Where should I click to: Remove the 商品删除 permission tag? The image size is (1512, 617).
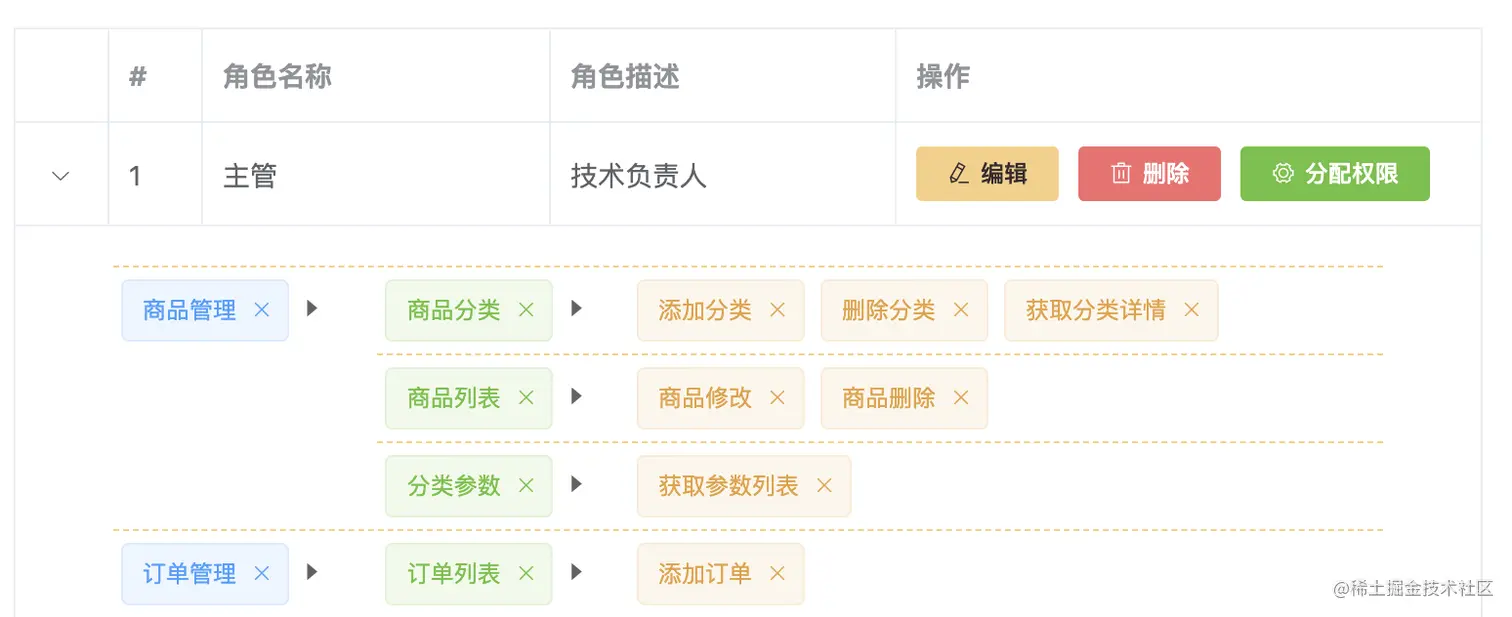click(961, 398)
